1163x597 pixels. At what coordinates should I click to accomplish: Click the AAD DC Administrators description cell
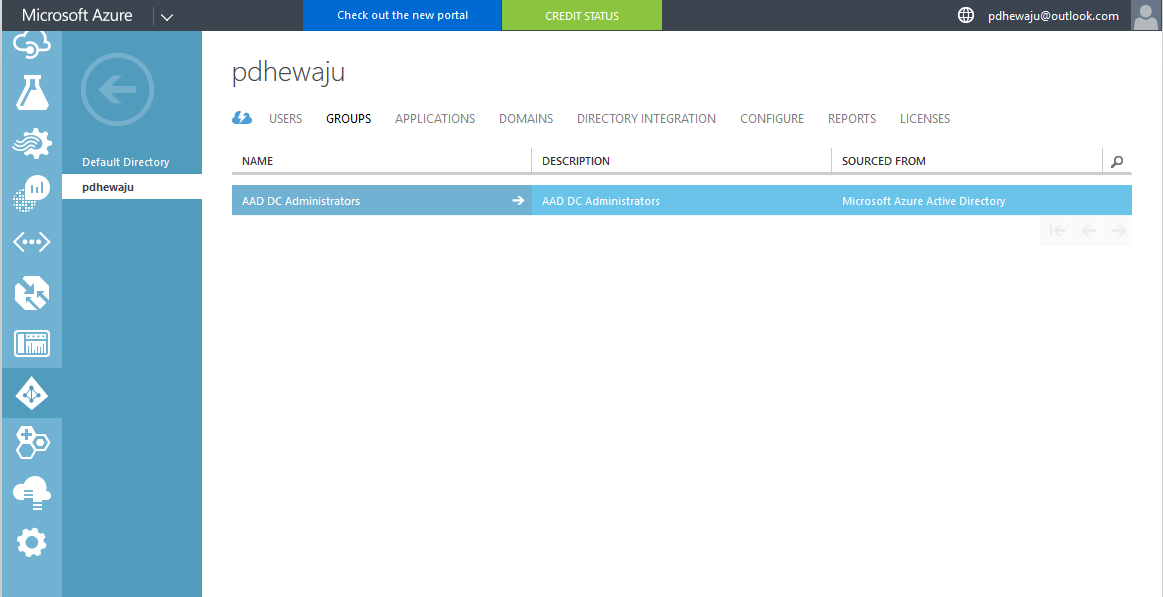[x=601, y=201]
